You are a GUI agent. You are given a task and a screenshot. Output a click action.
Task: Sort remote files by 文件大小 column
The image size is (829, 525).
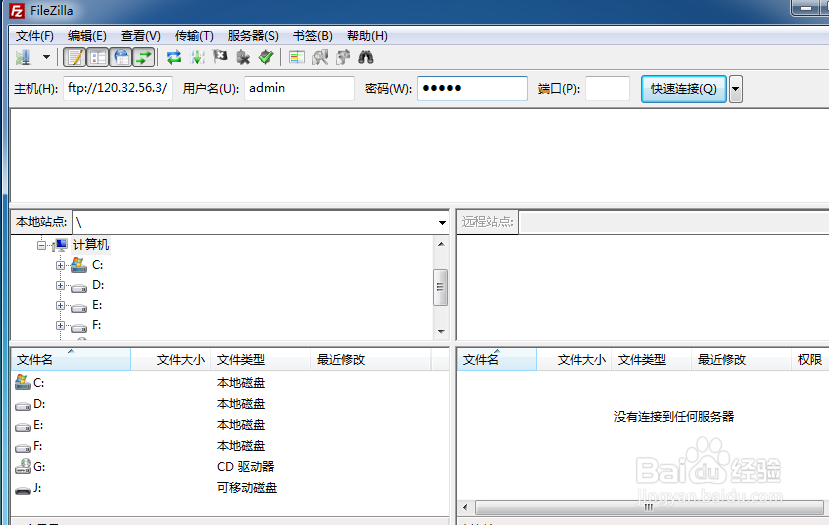(574, 360)
